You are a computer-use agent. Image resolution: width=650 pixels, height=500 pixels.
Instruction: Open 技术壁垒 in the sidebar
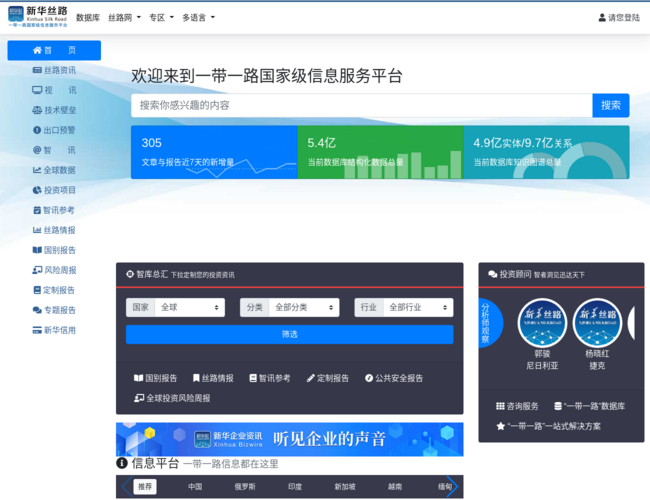(54, 110)
